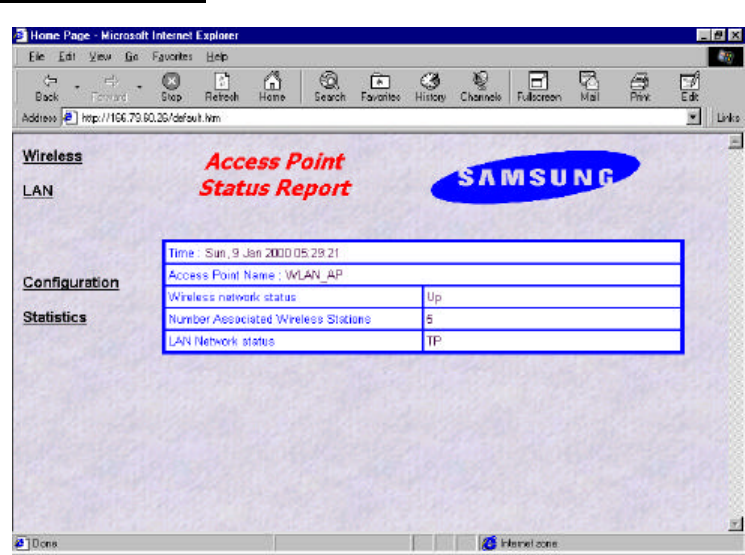Click the scrollbar down arrow
This screenshot has height=555, width=745.
[x=735, y=524]
